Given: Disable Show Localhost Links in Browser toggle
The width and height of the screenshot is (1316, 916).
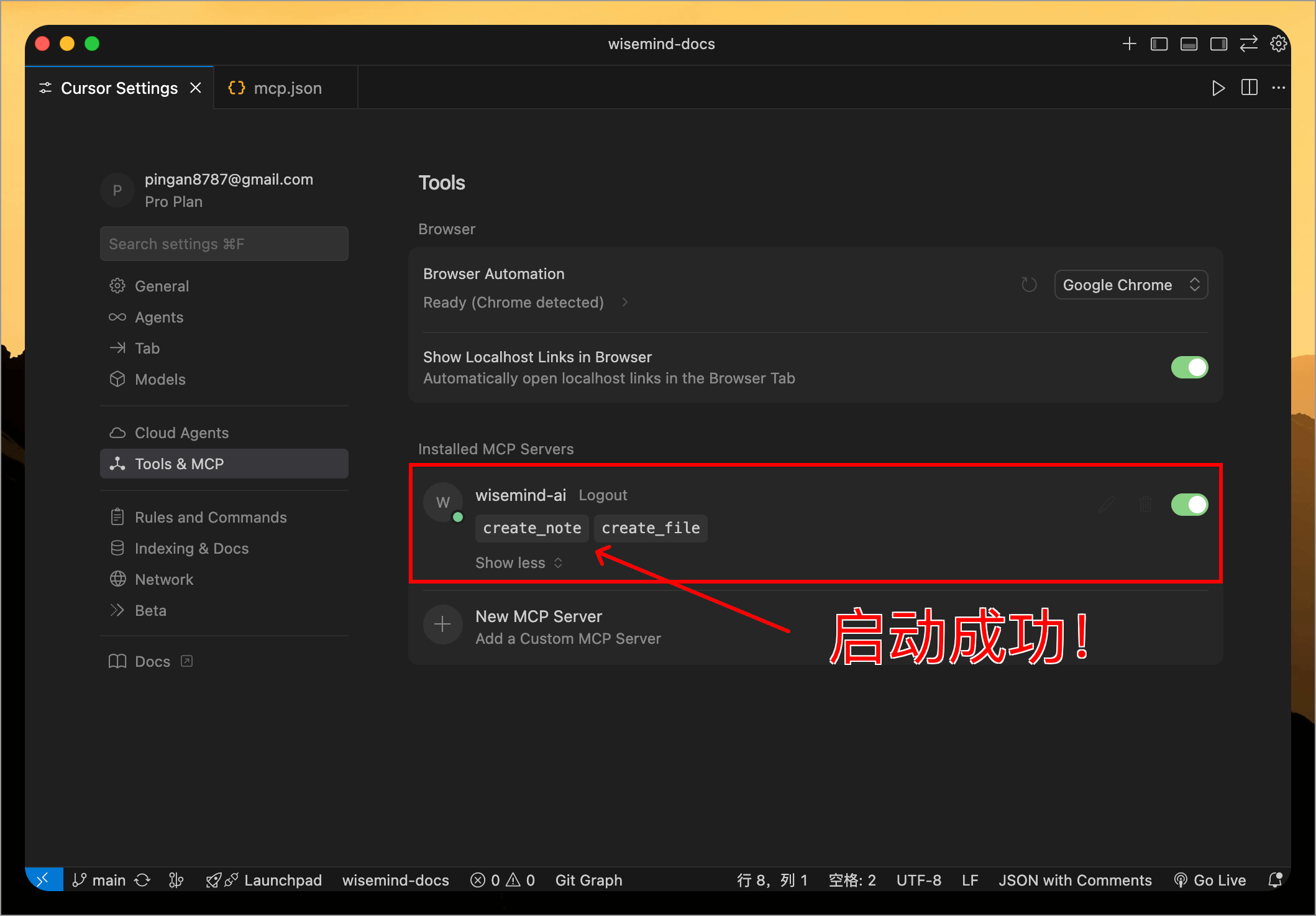Looking at the screenshot, I should [1189, 367].
